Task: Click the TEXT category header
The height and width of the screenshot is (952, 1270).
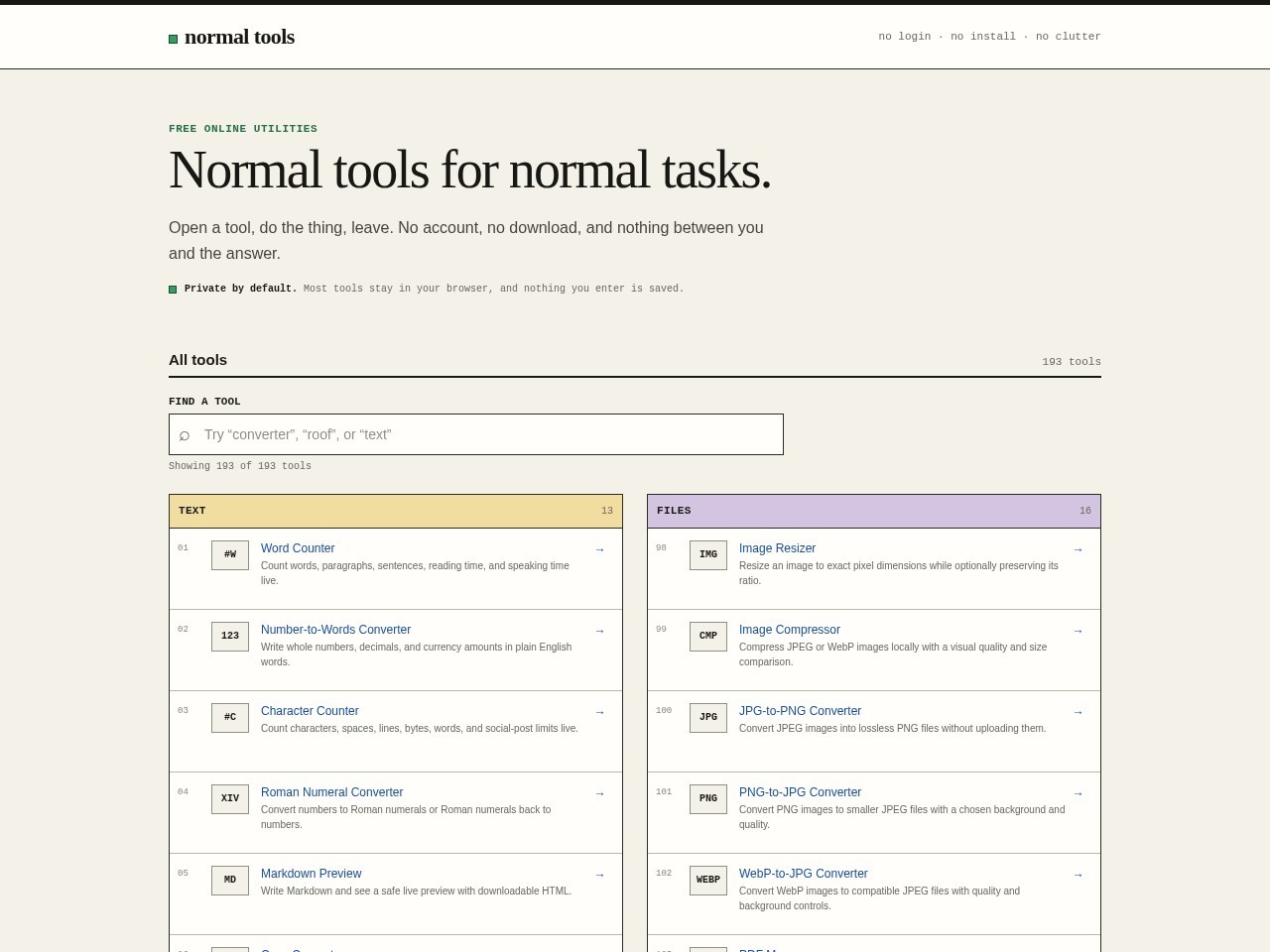Action: [x=396, y=511]
